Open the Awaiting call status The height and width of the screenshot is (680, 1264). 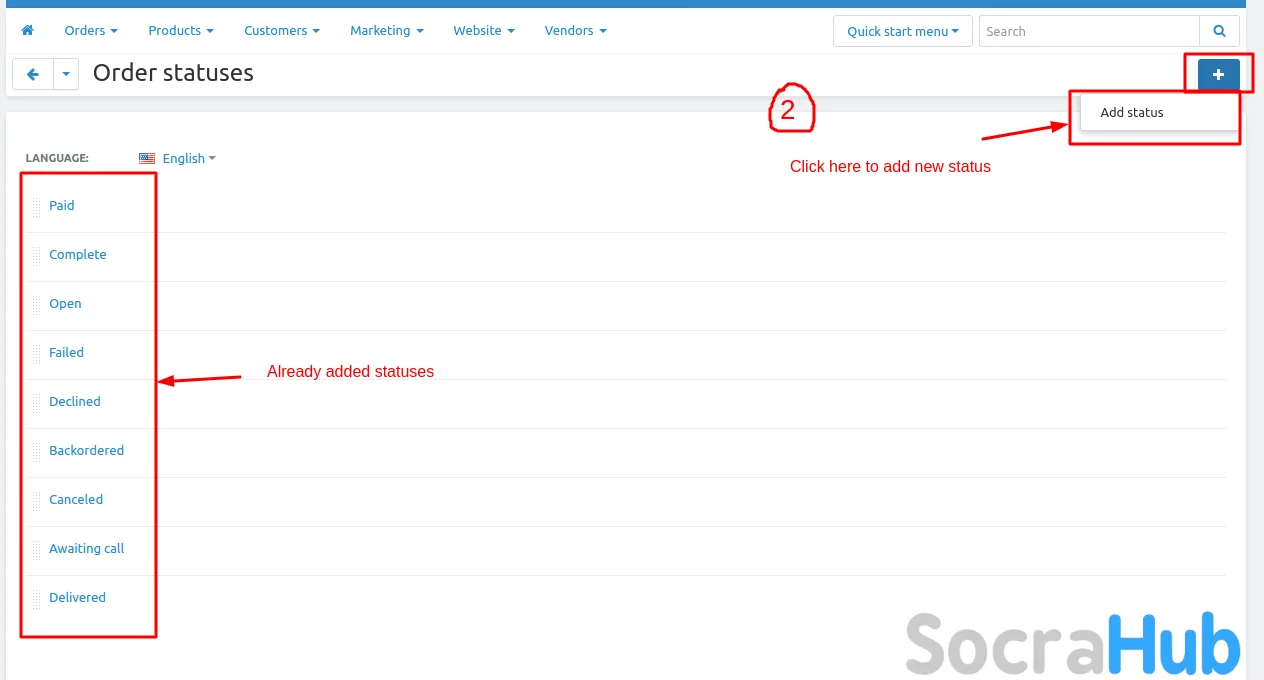(87, 549)
